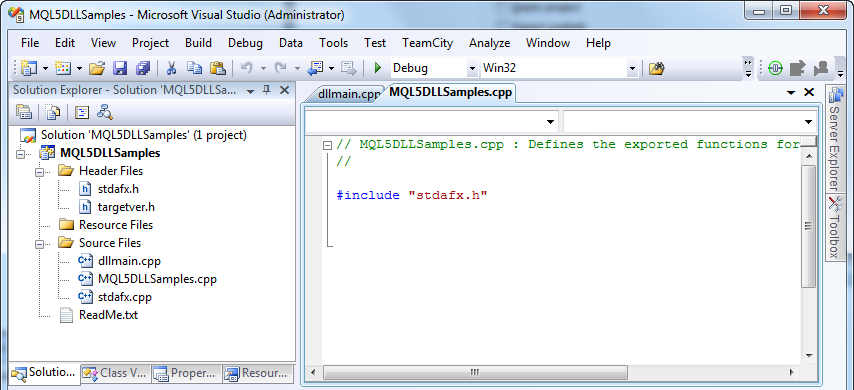This screenshot has width=854, height=390.
Task: Open the Add New Item dropdown arrow
Action: coord(80,68)
